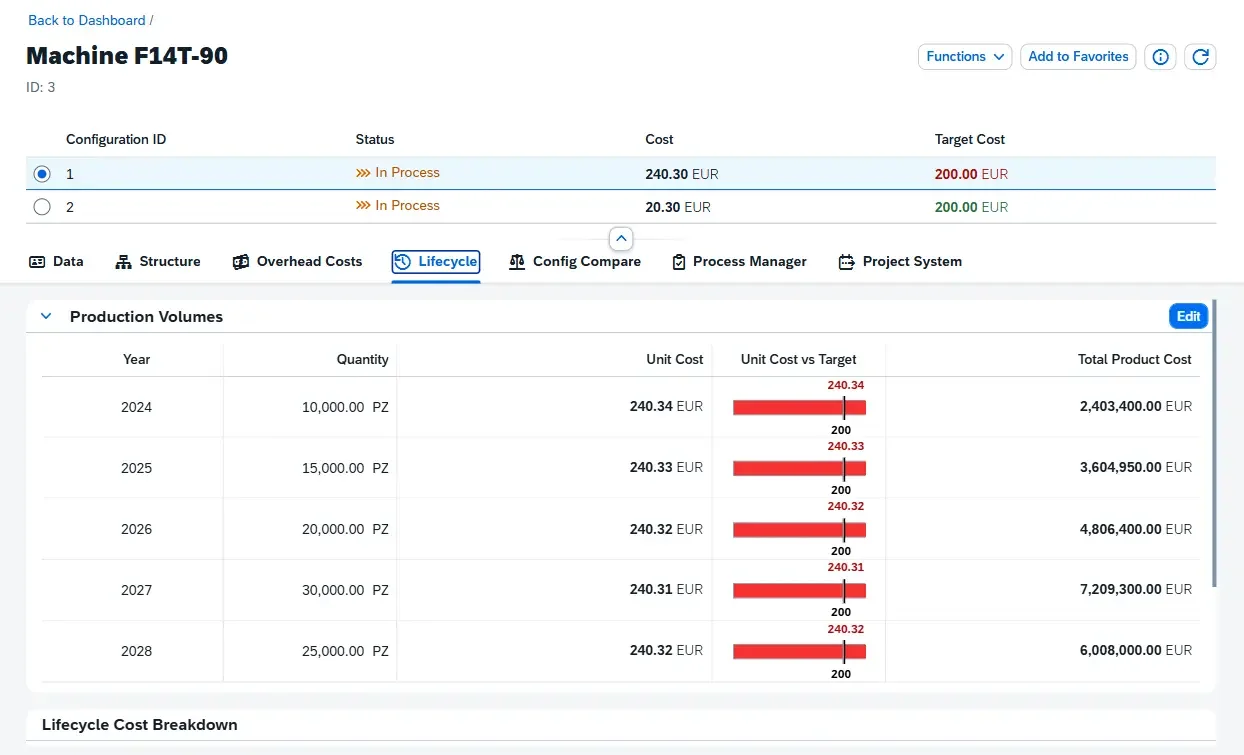This screenshot has width=1244, height=755.
Task: Select Configuration ID 2 radio button
Action: [42, 207]
